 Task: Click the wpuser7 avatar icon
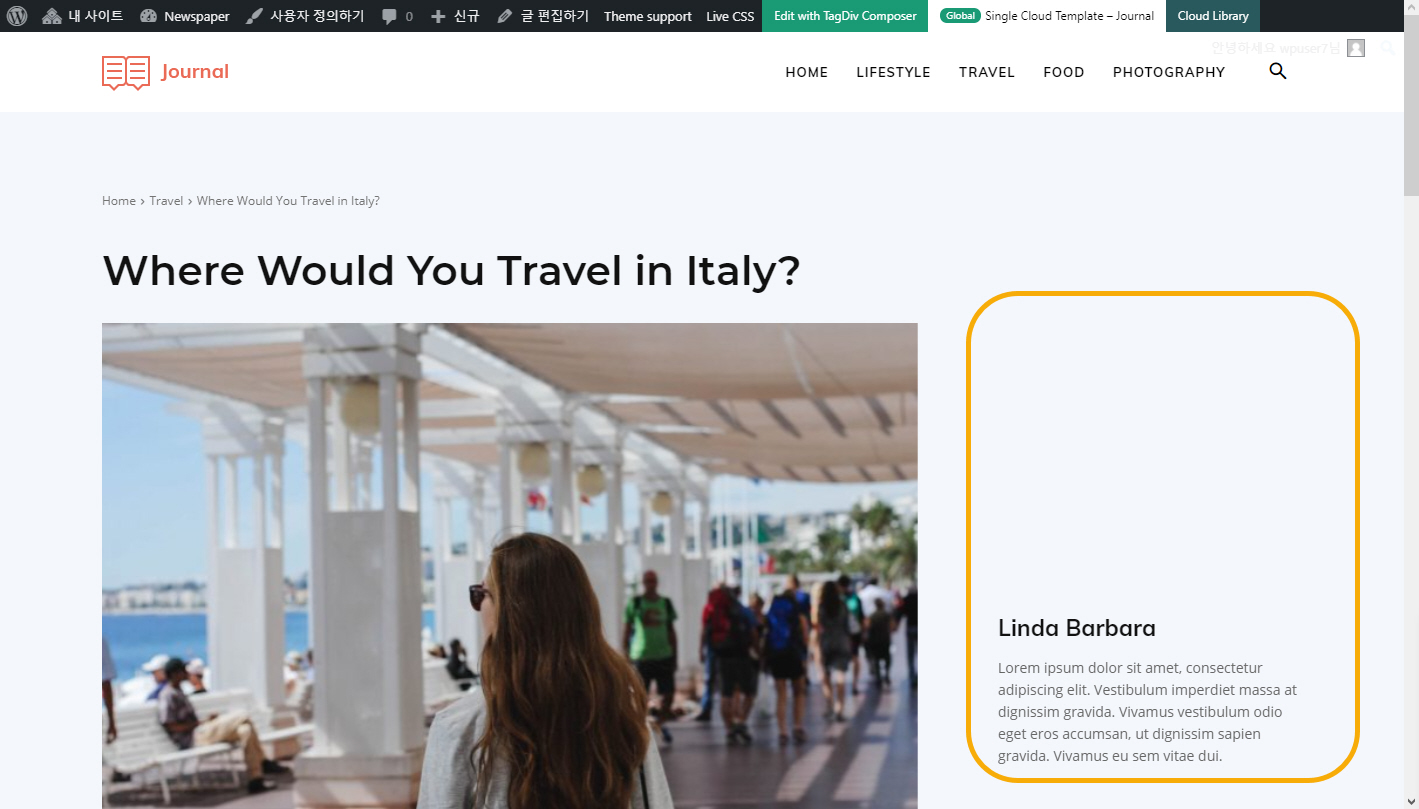coord(1356,48)
